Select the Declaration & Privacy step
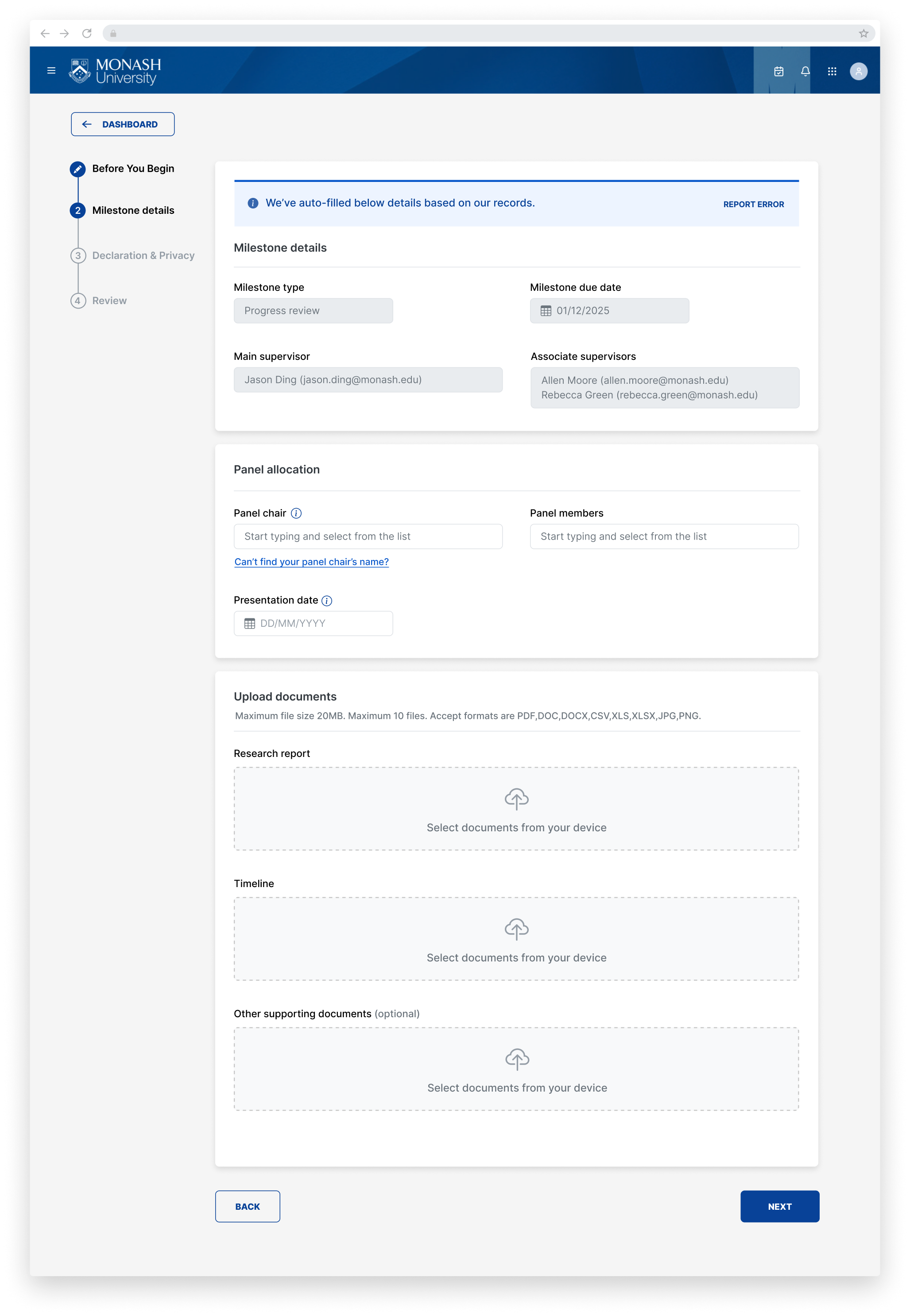 tap(143, 255)
